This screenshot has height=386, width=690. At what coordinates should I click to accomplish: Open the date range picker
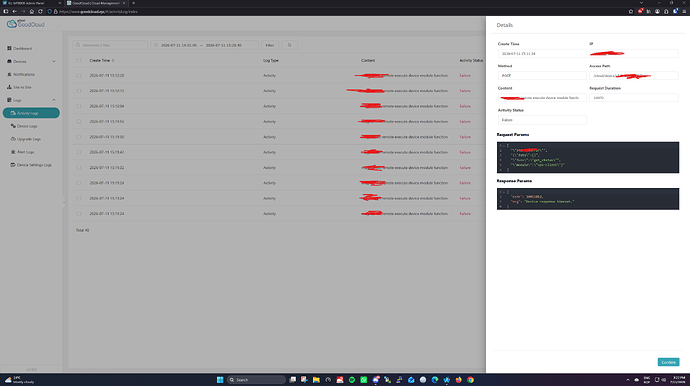tap(204, 45)
